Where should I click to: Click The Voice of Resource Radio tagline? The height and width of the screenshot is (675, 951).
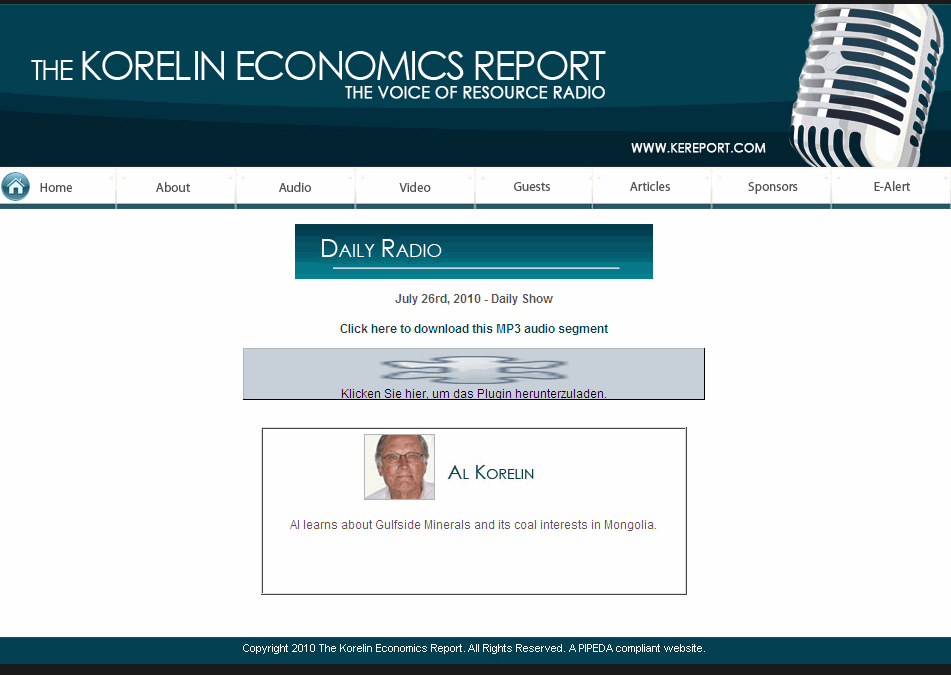coord(475,92)
